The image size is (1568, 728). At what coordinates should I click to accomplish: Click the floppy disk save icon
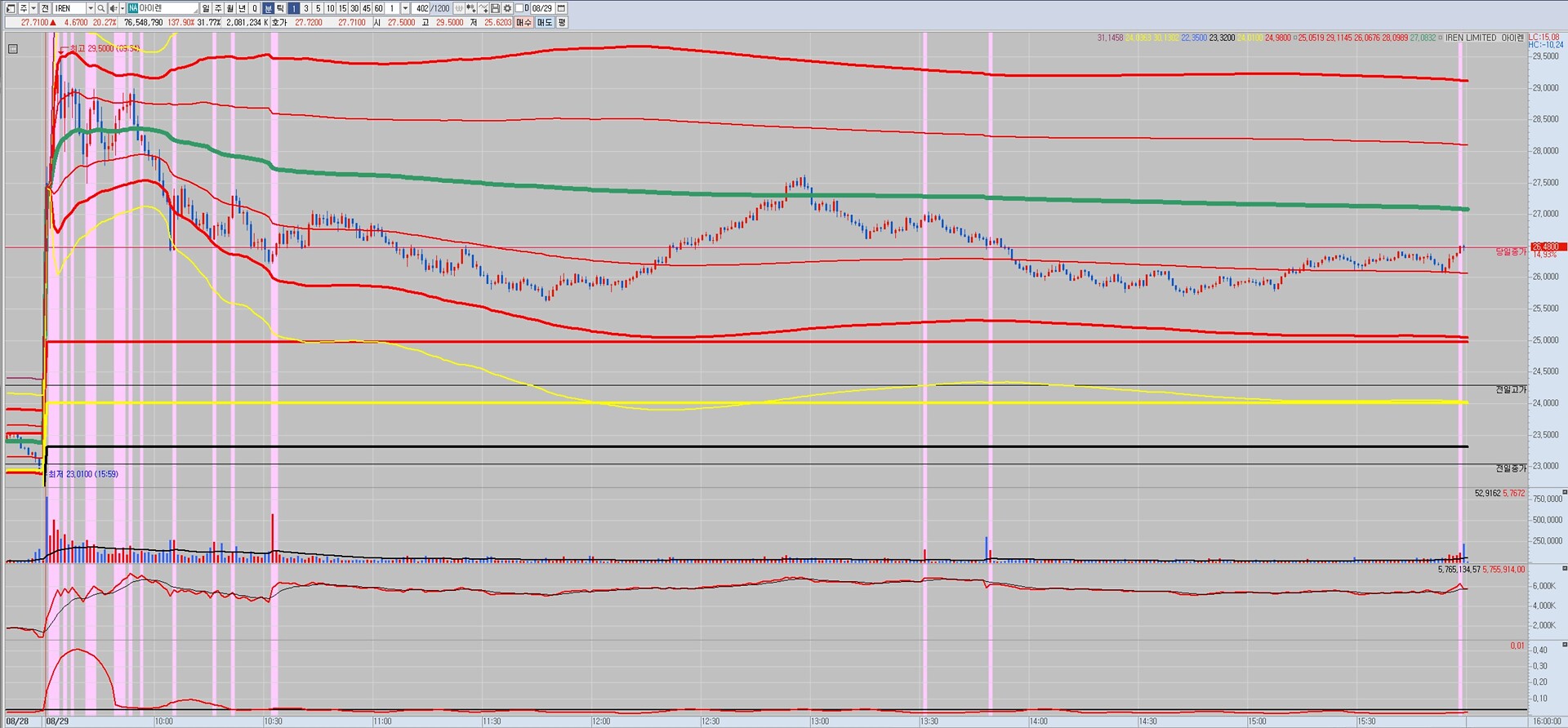[x=495, y=8]
